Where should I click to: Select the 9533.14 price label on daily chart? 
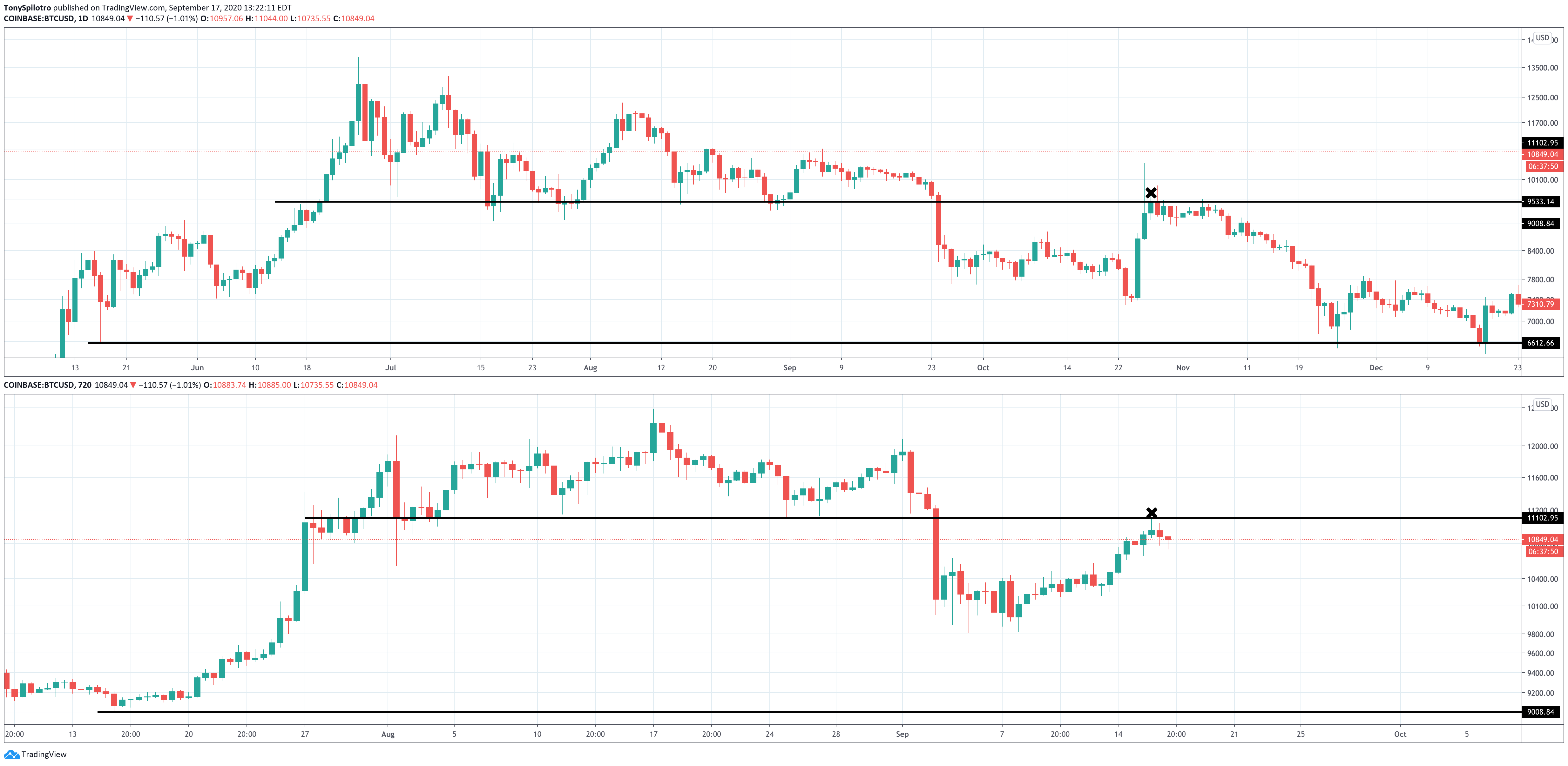pyautogui.click(x=1541, y=201)
